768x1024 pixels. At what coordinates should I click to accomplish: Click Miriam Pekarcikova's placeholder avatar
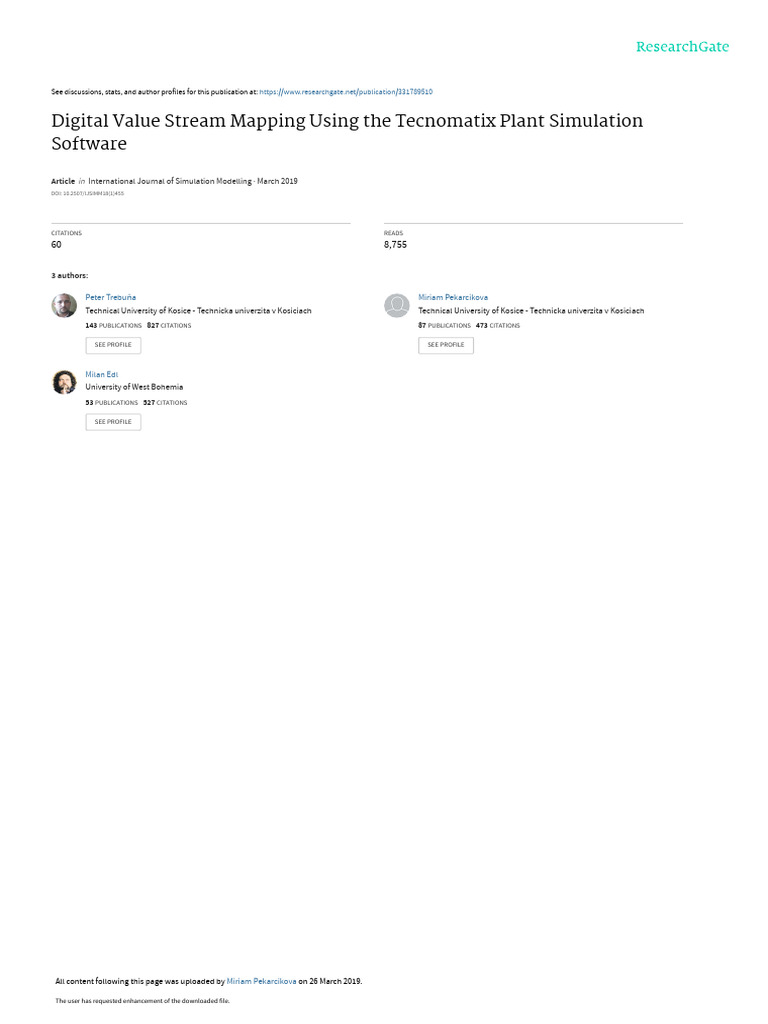[x=396, y=305]
